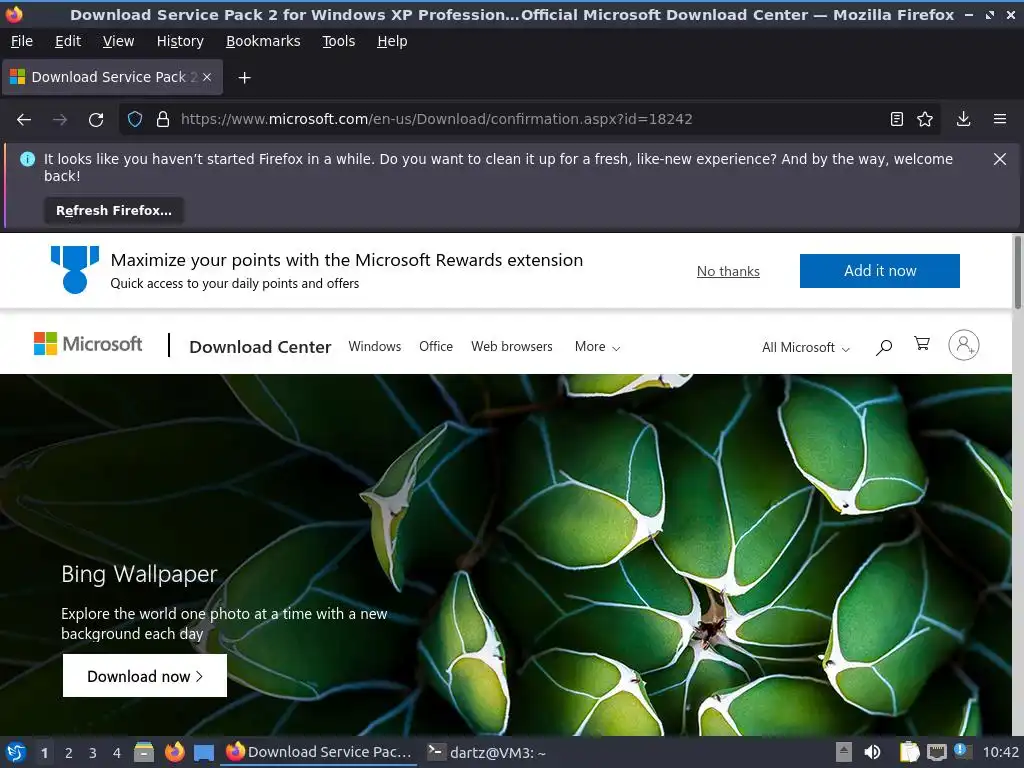Select the Download Service Pack browser tab
The width and height of the screenshot is (1024, 768).
[112, 77]
